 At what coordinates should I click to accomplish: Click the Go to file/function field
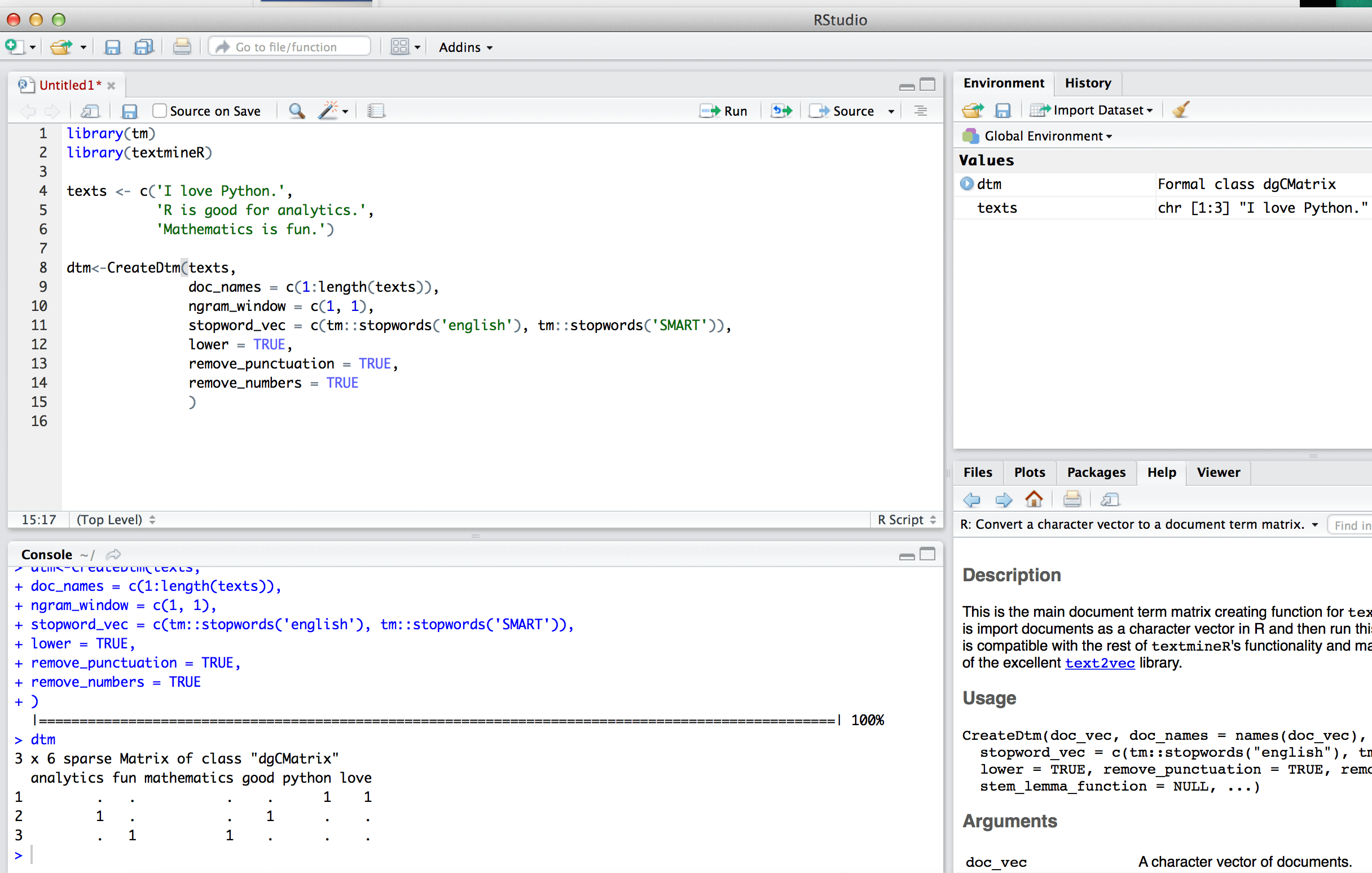coord(291,47)
